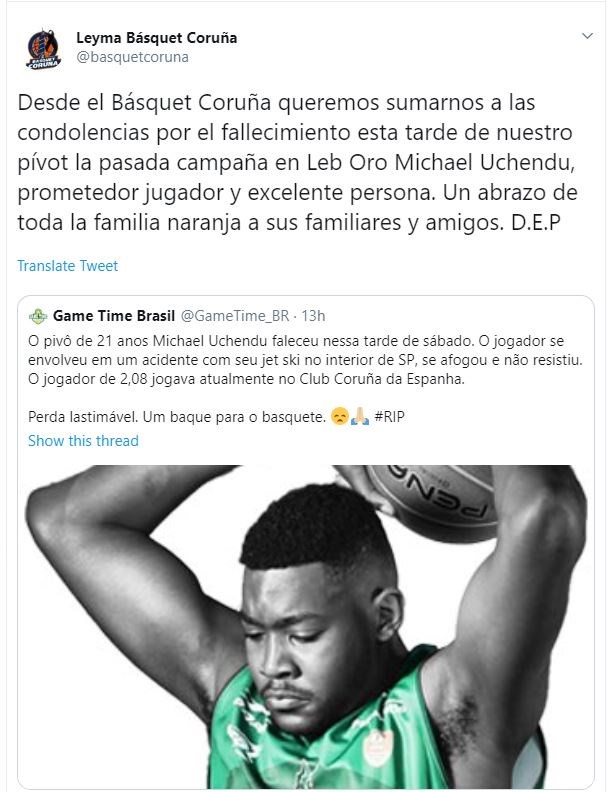Open the quoted tweet's Portuguese text

point(305,379)
